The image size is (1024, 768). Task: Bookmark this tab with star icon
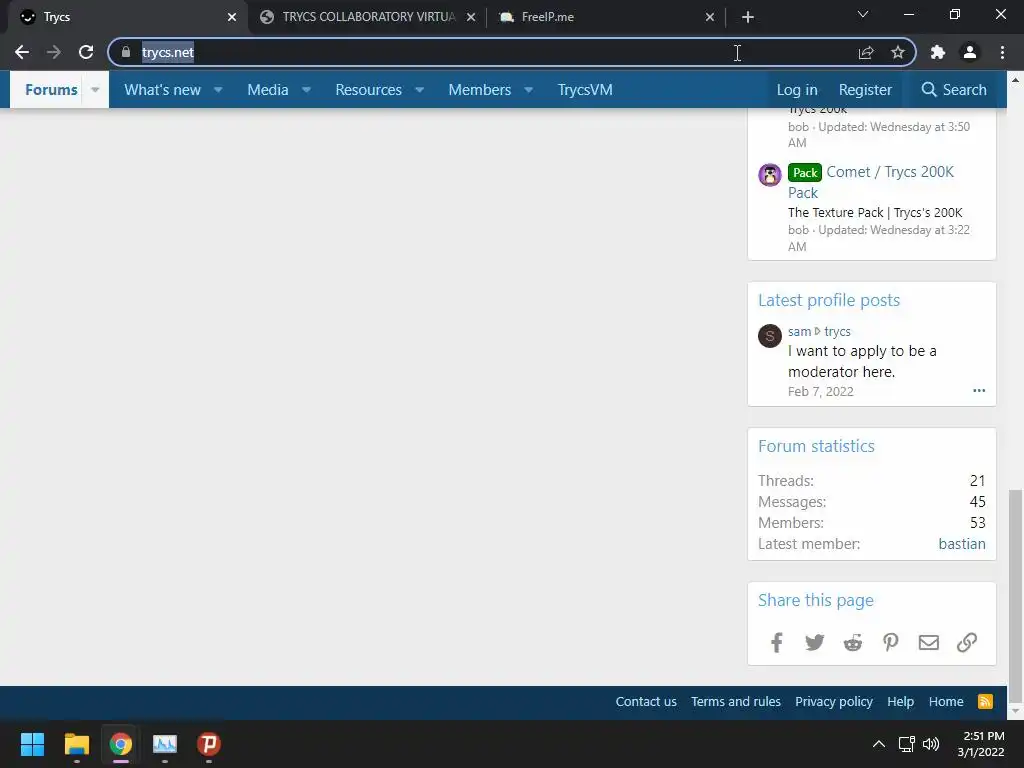click(x=898, y=52)
